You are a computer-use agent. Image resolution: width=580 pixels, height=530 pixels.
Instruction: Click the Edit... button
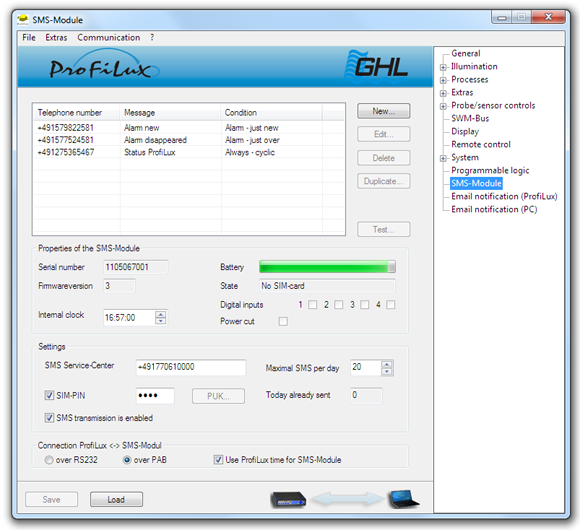click(x=384, y=134)
